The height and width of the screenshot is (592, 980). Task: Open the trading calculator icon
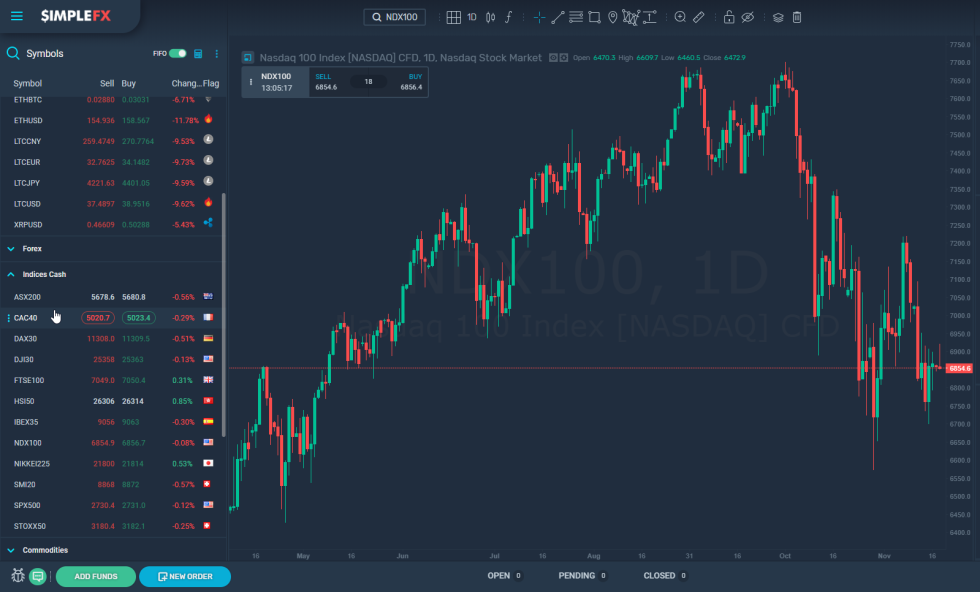tap(198, 53)
